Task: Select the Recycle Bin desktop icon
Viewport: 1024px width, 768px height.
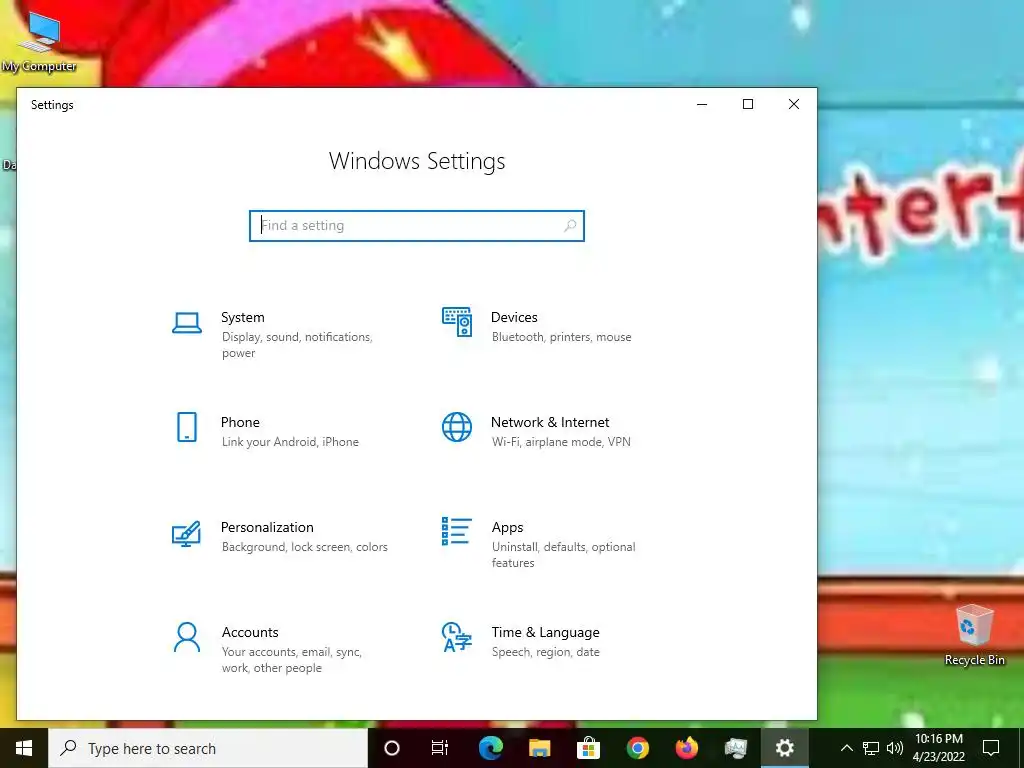Action: click(974, 635)
